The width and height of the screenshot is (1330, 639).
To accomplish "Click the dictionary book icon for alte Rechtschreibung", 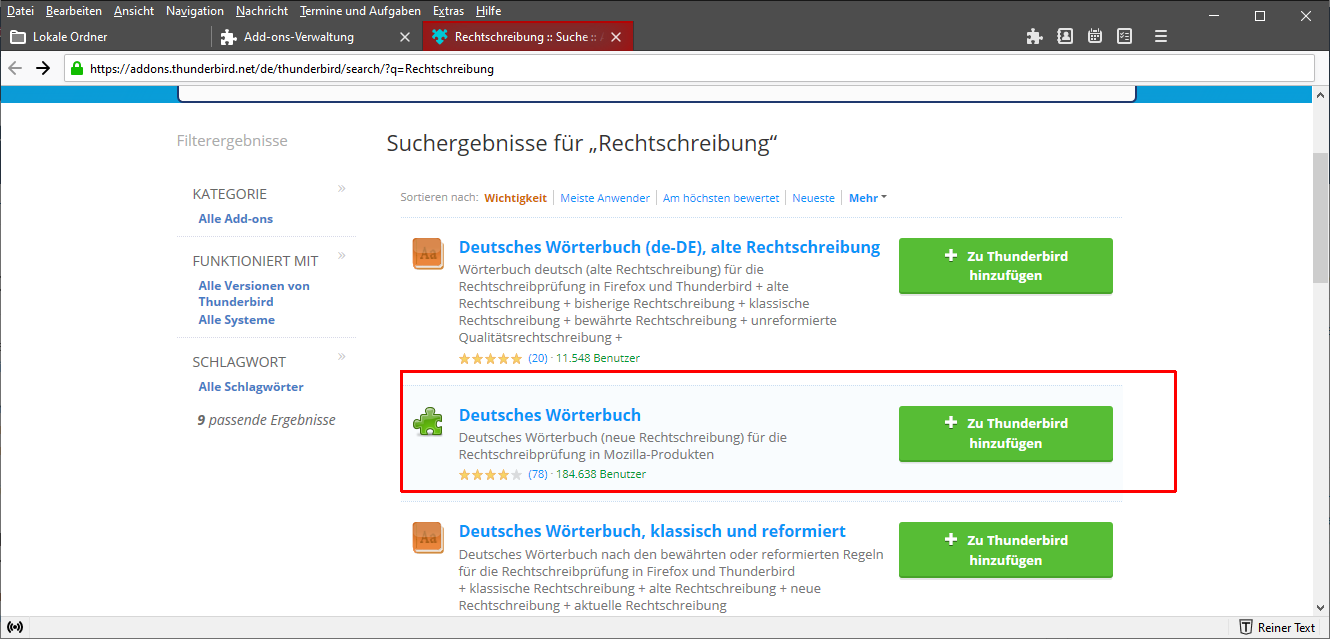I will 428,254.
